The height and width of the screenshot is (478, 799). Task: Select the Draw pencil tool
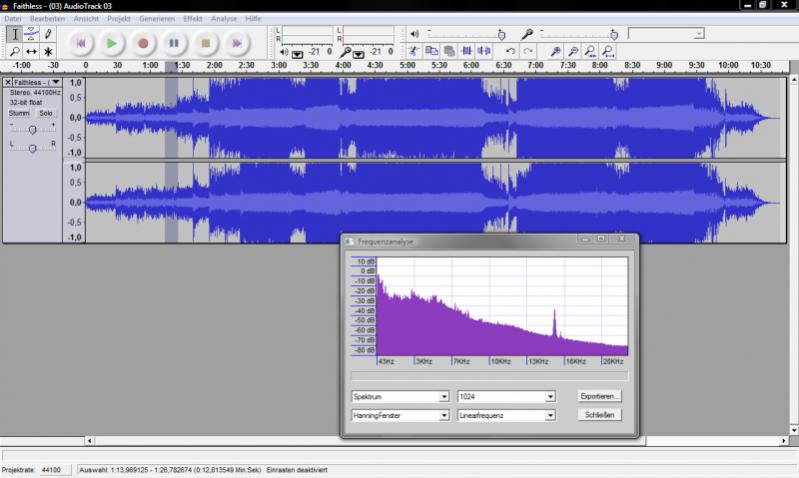pos(48,34)
